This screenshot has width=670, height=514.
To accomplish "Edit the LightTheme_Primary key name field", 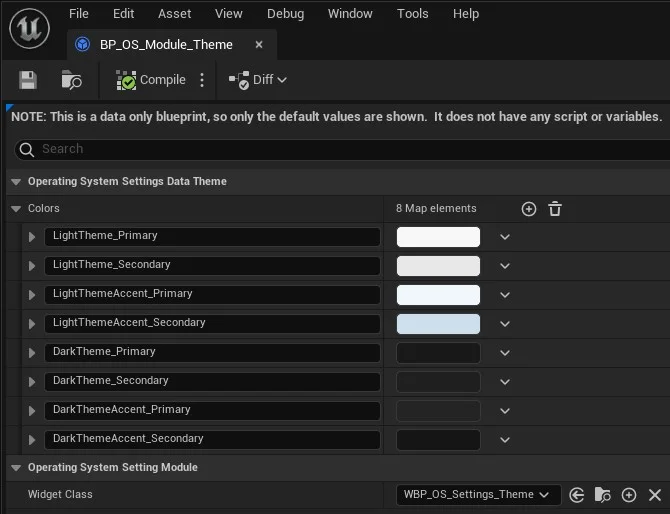I will pyautogui.click(x=212, y=237).
